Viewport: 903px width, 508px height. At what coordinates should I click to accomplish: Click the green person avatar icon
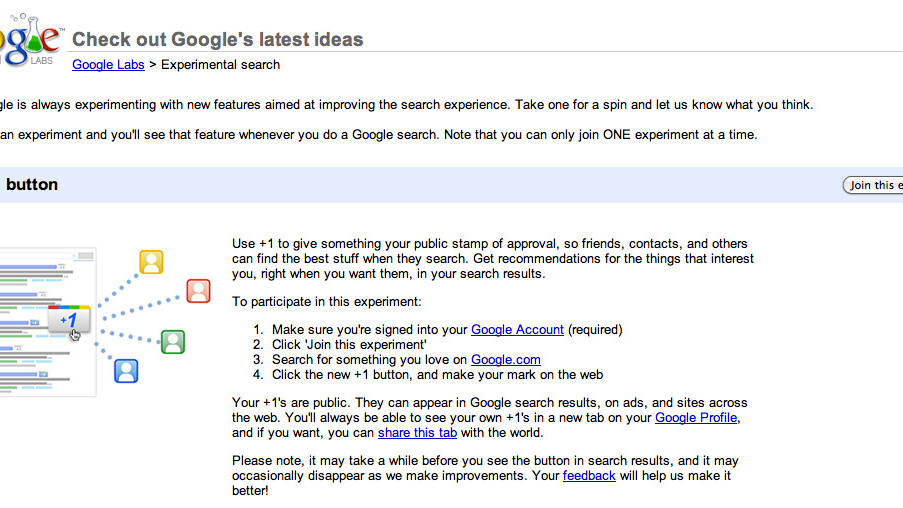coord(173,341)
